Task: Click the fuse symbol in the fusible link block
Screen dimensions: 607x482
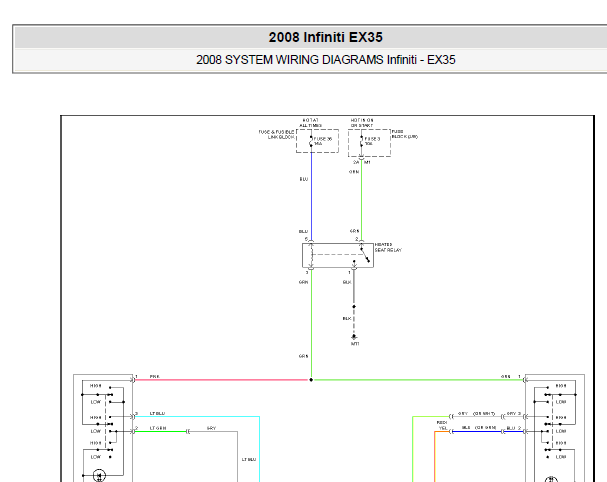Action: tap(311, 141)
